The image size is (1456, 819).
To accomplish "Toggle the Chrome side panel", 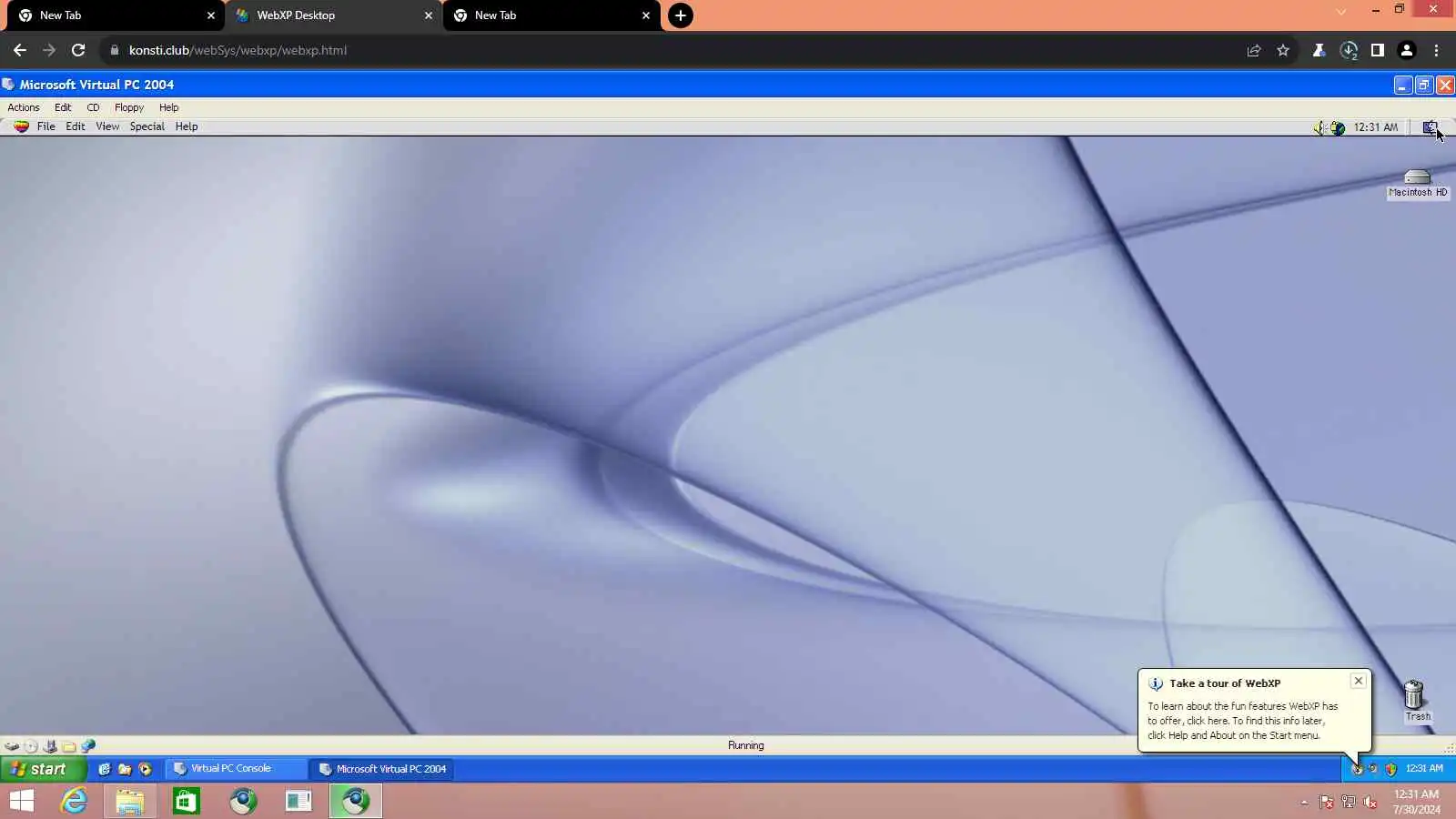I will [x=1378, y=50].
